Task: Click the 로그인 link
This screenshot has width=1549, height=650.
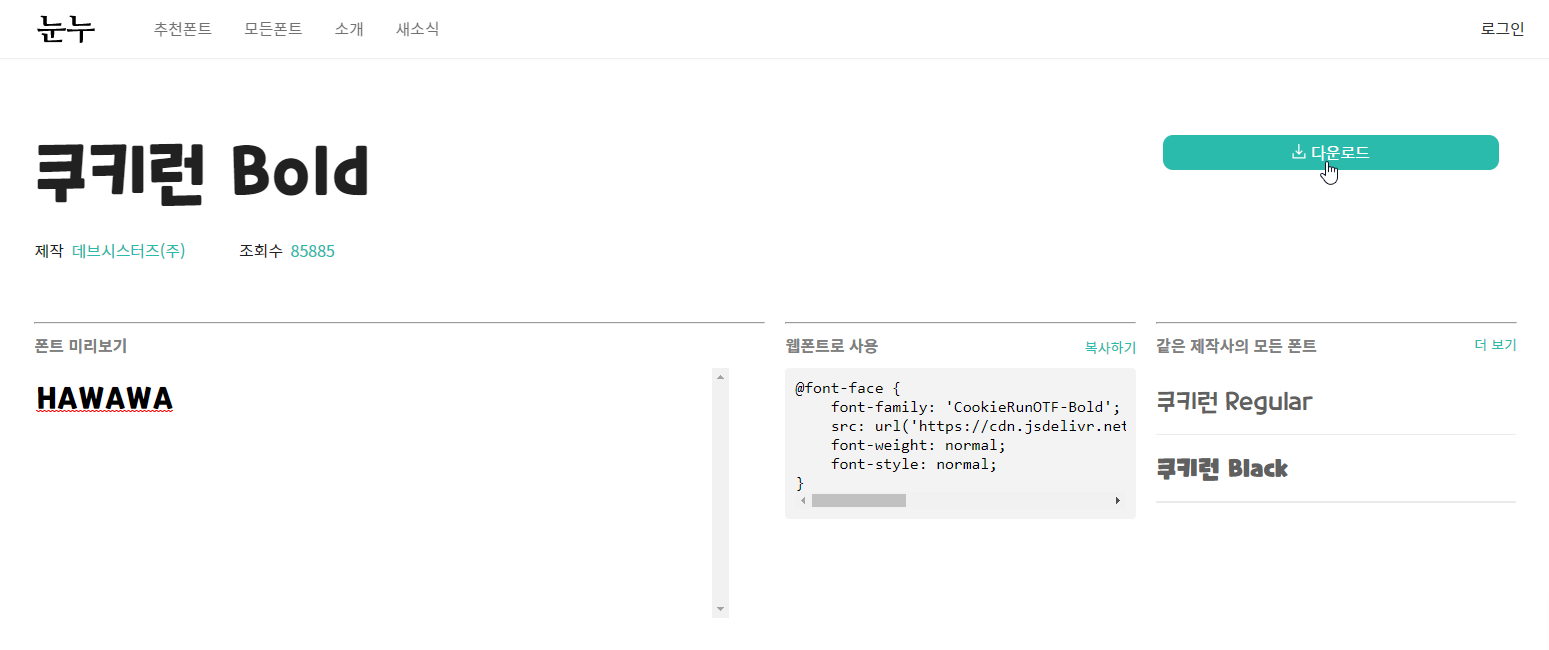Action: coord(1502,29)
